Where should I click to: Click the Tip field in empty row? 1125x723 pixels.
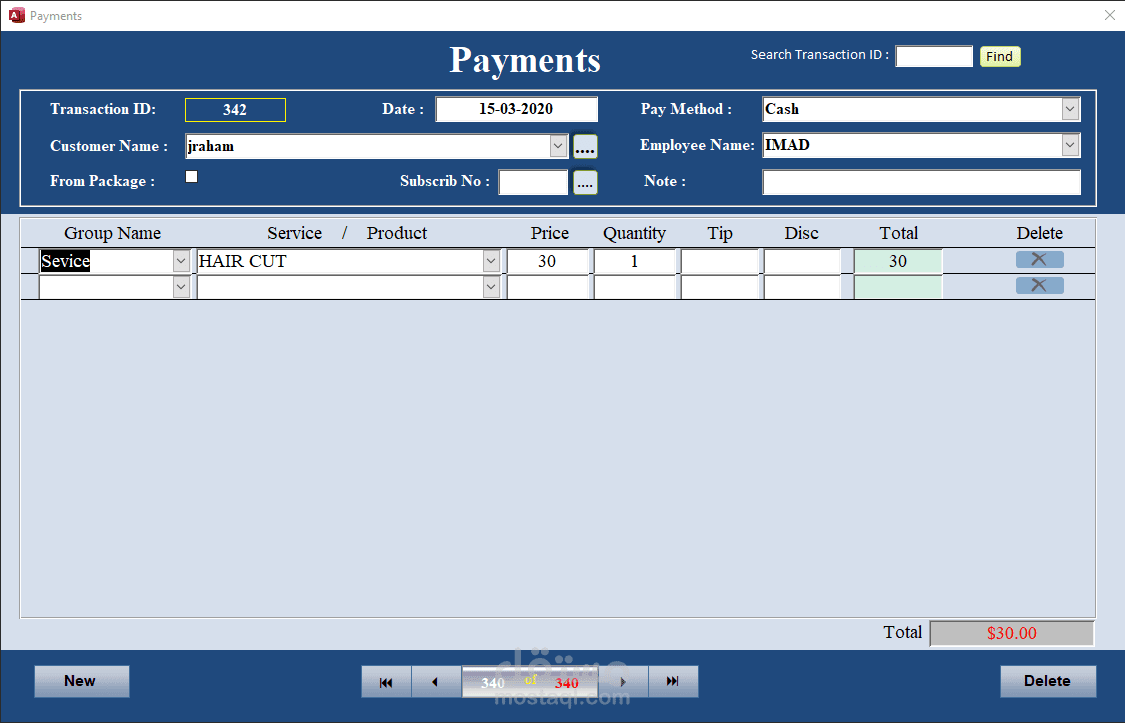pyautogui.click(x=720, y=288)
